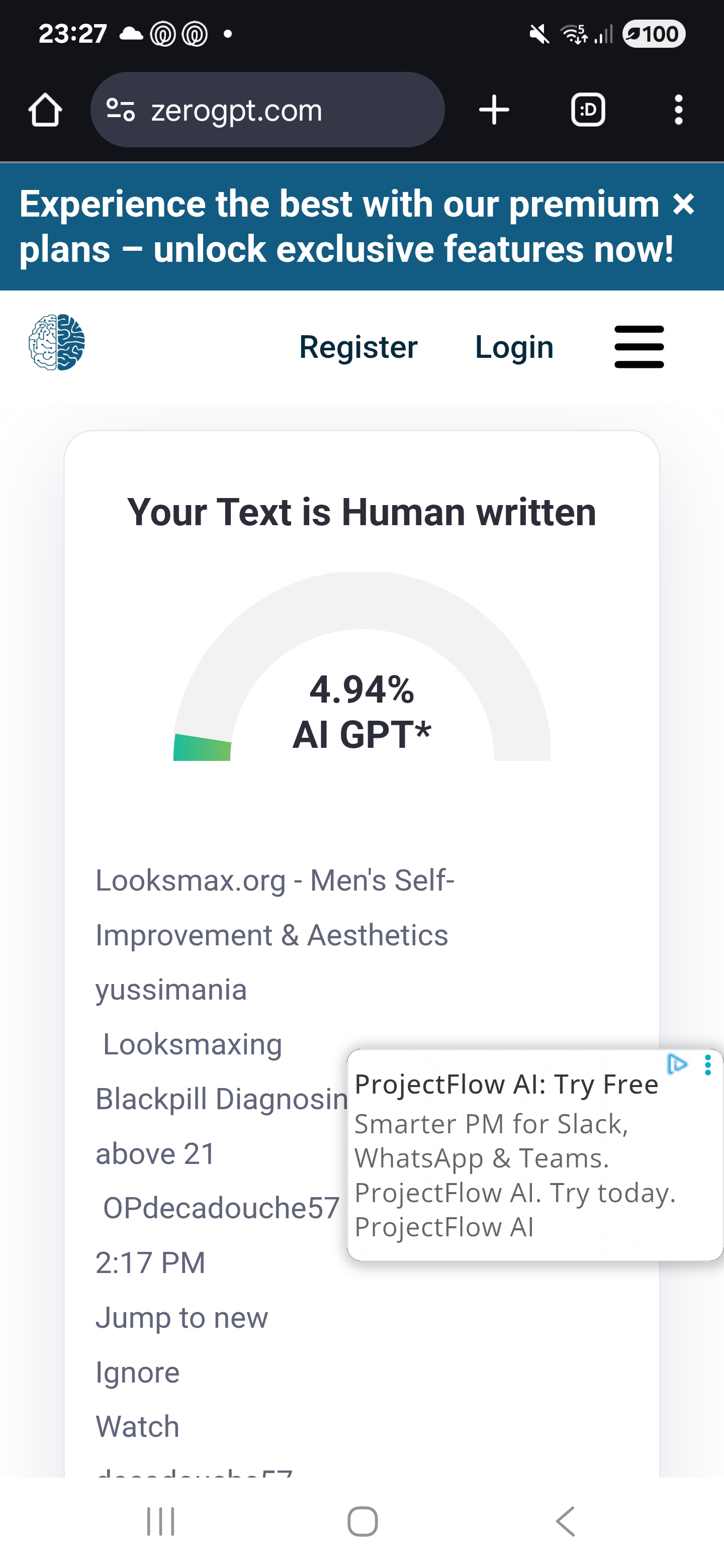Image resolution: width=724 pixels, height=1568 pixels.
Task: Click the AdChoices icon on ad
Action: coord(677,1064)
